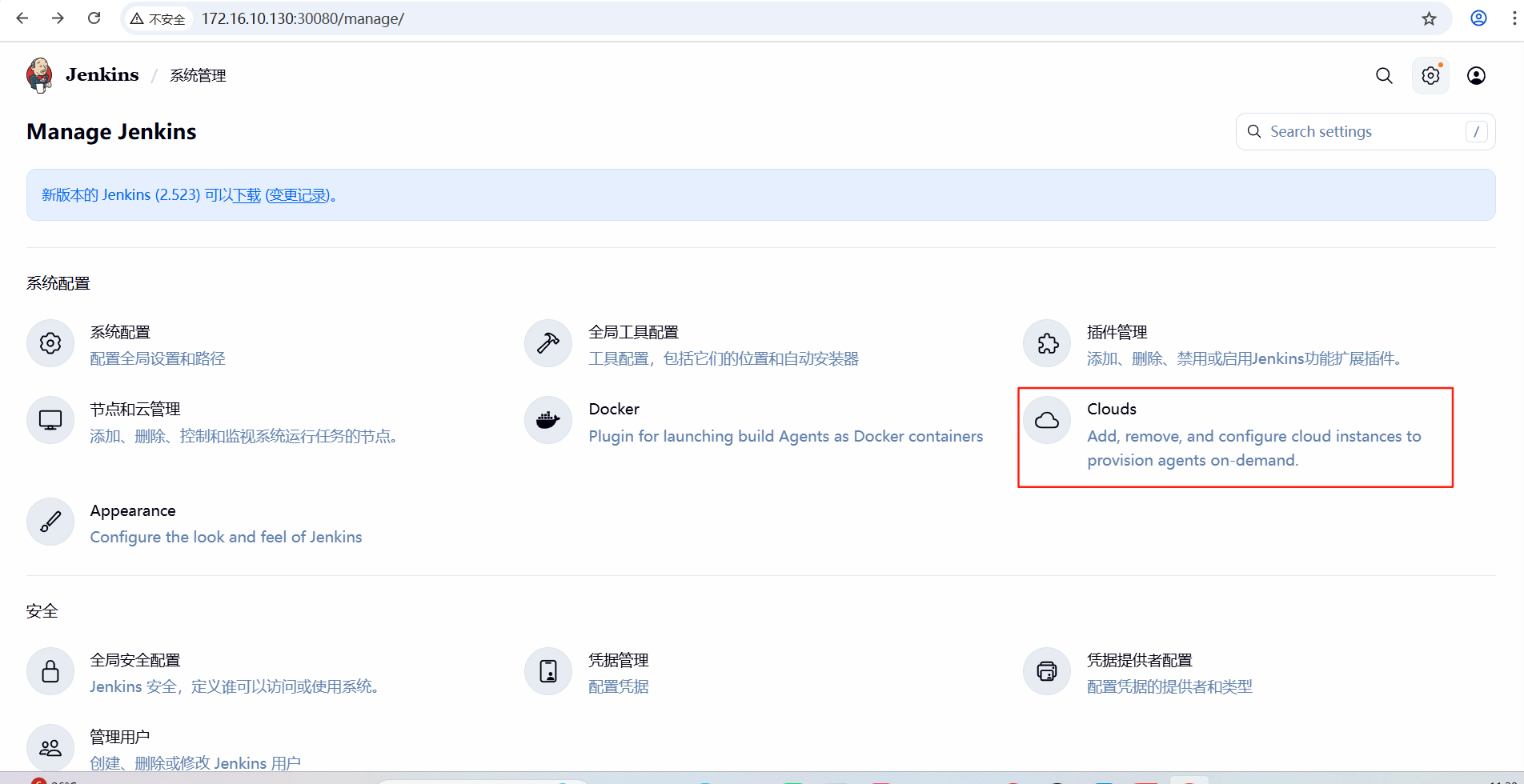1524x784 pixels.
Task: Open the 系统管理 breadcrumb
Action: click(x=198, y=75)
